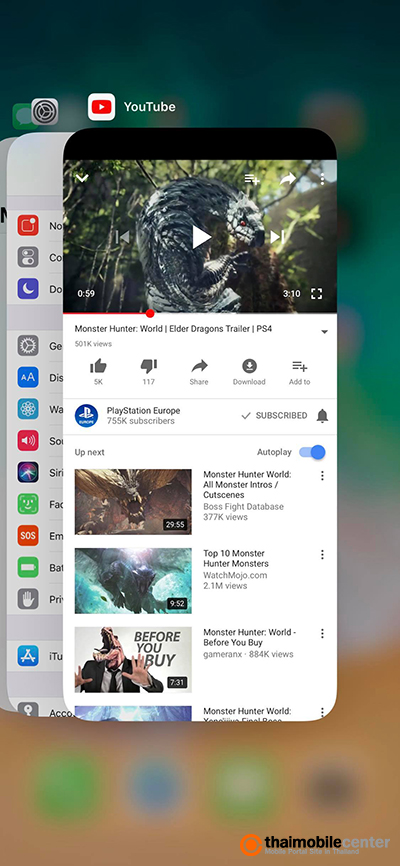Select the Top 10 Monster Hunter Monsters title
This screenshot has width=400, height=866.
(x=236, y=558)
